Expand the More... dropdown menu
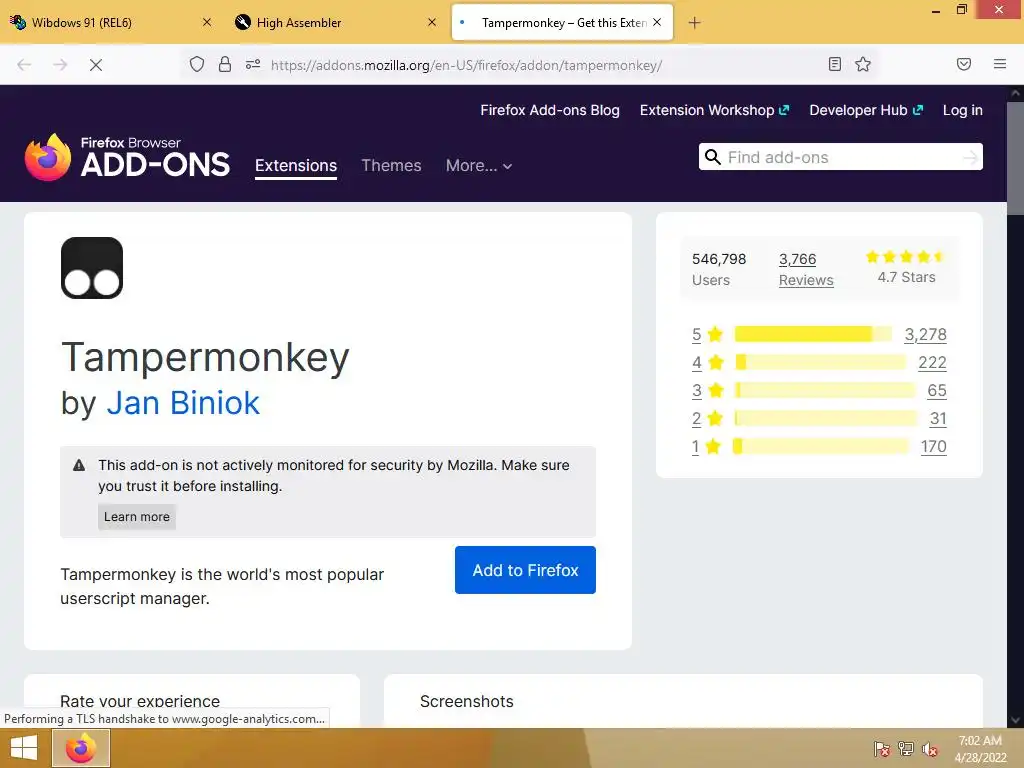Viewport: 1024px width, 768px height. [x=479, y=165]
